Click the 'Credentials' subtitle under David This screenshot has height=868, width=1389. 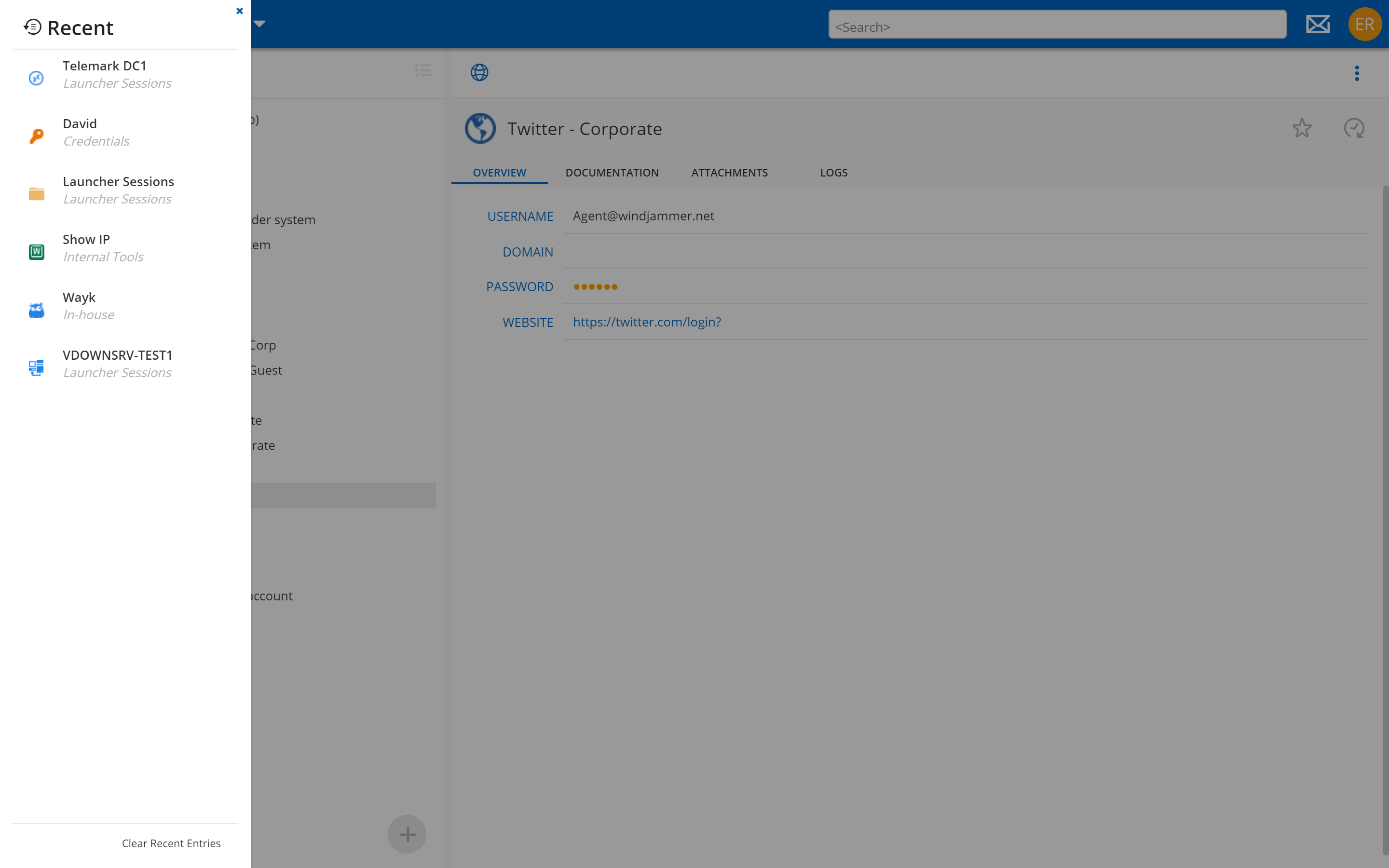tap(96, 141)
